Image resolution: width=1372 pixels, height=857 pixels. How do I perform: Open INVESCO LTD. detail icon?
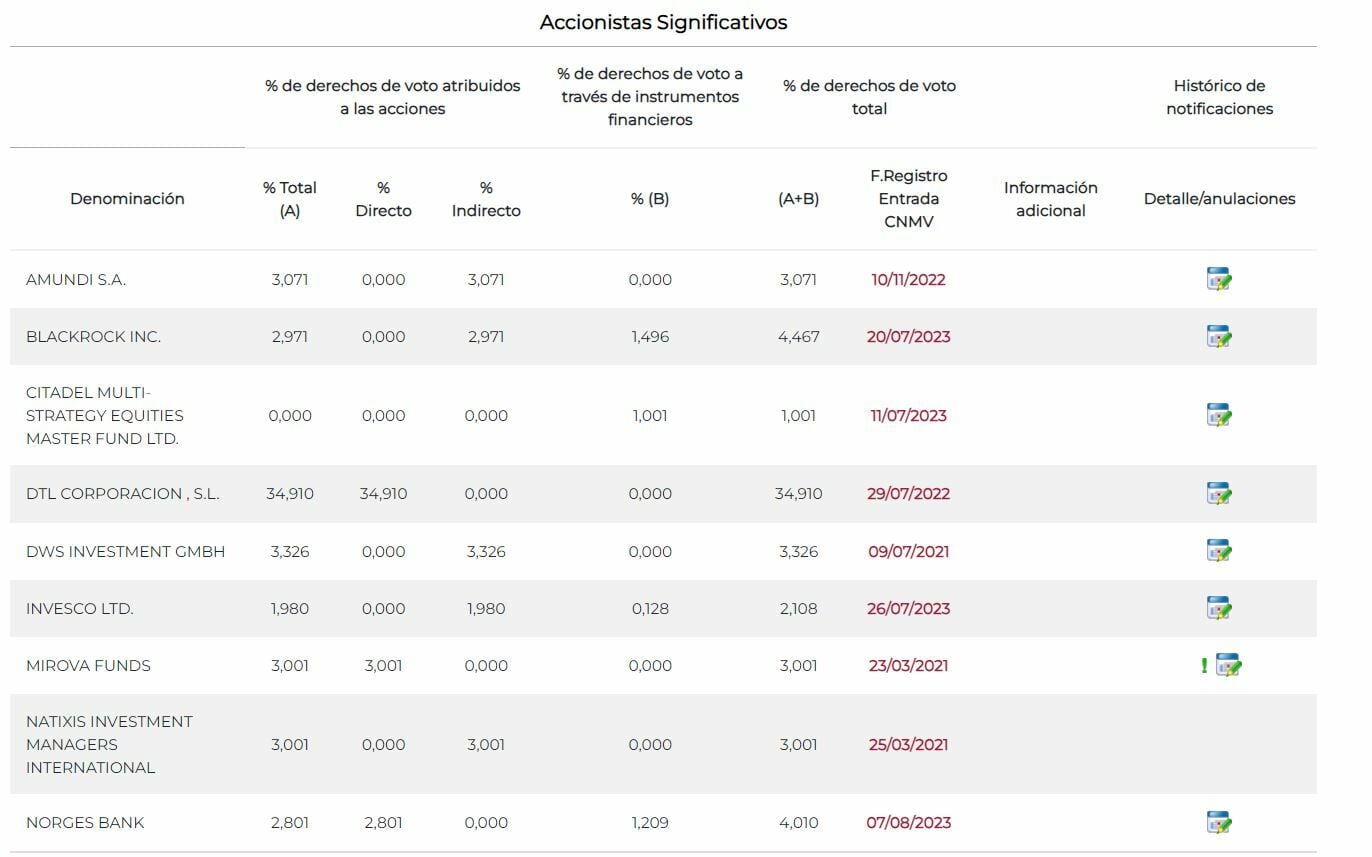[1218, 608]
